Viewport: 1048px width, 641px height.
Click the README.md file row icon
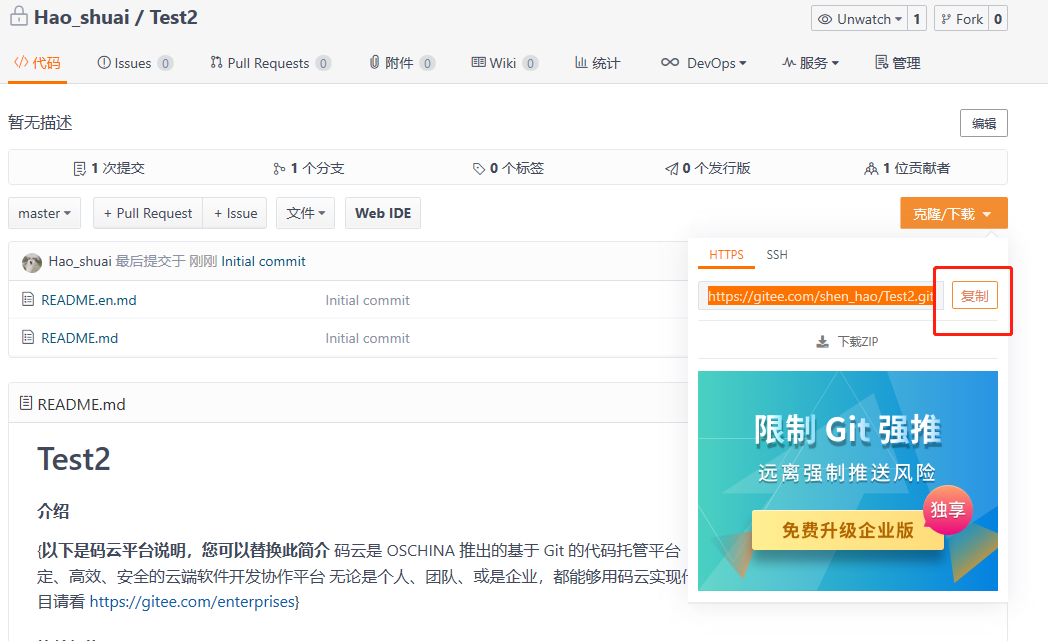click(x=27, y=338)
